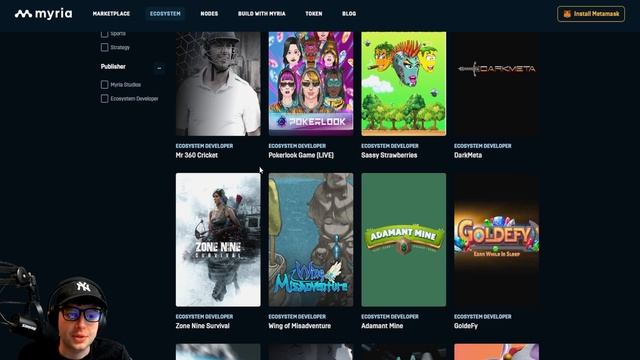
Task: Open the GoldeFy game card image
Action: [x=496, y=240]
